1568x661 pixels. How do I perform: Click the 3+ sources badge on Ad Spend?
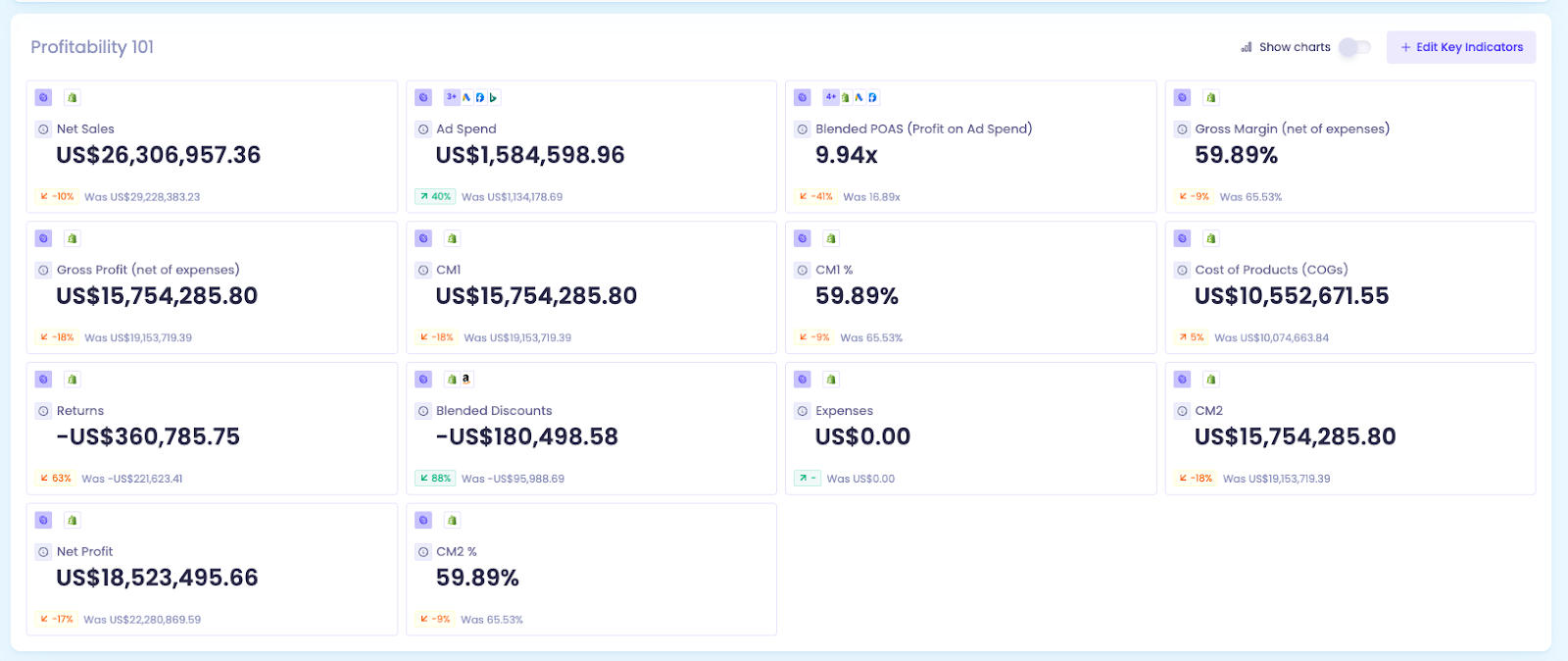[451, 97]
